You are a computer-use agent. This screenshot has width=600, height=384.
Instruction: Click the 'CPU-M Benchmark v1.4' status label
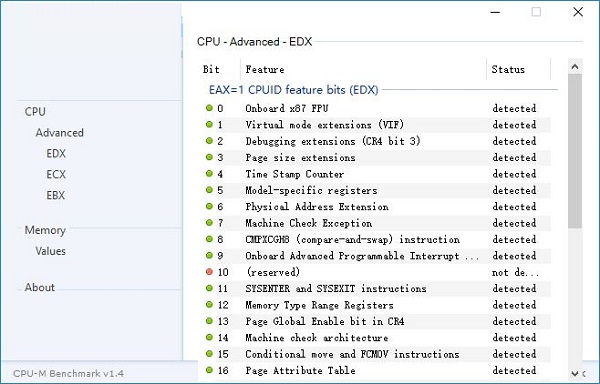click(68, 373)
